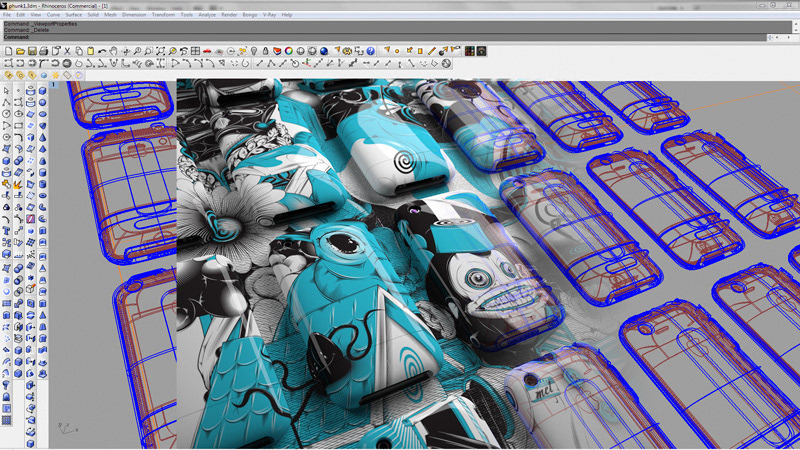Open Help with the blue question mark icon
This screenshot has height=450, width=800.
coord(371,51)
